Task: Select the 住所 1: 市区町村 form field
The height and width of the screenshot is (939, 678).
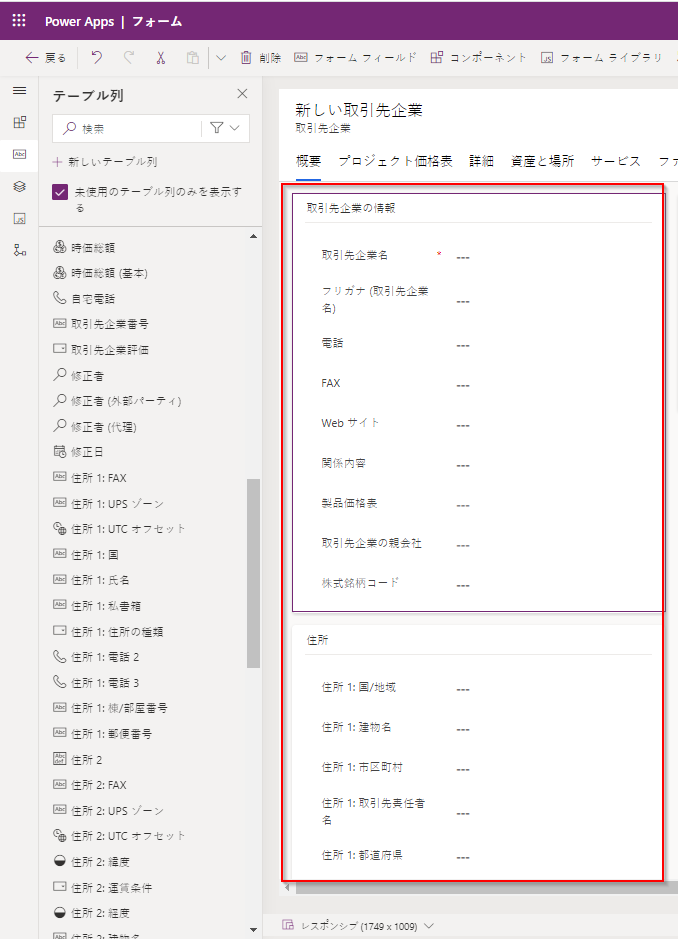Action: [x=477, y=767]
